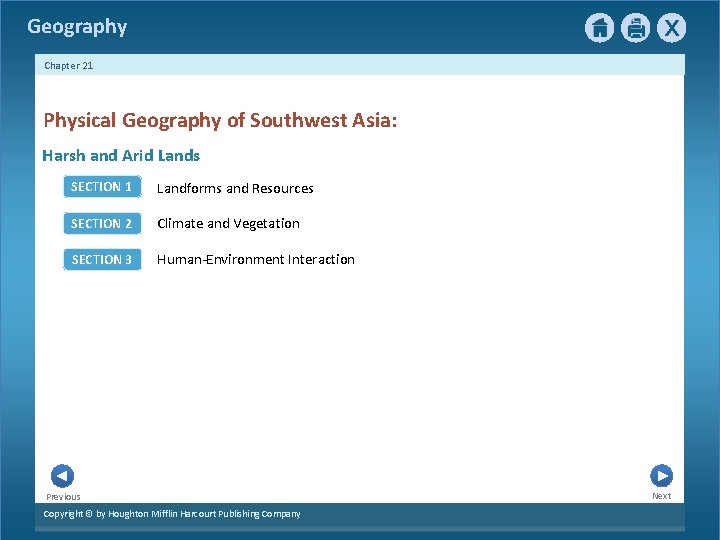
Task: Click the Next arrow button
Action: coord(662,476)
